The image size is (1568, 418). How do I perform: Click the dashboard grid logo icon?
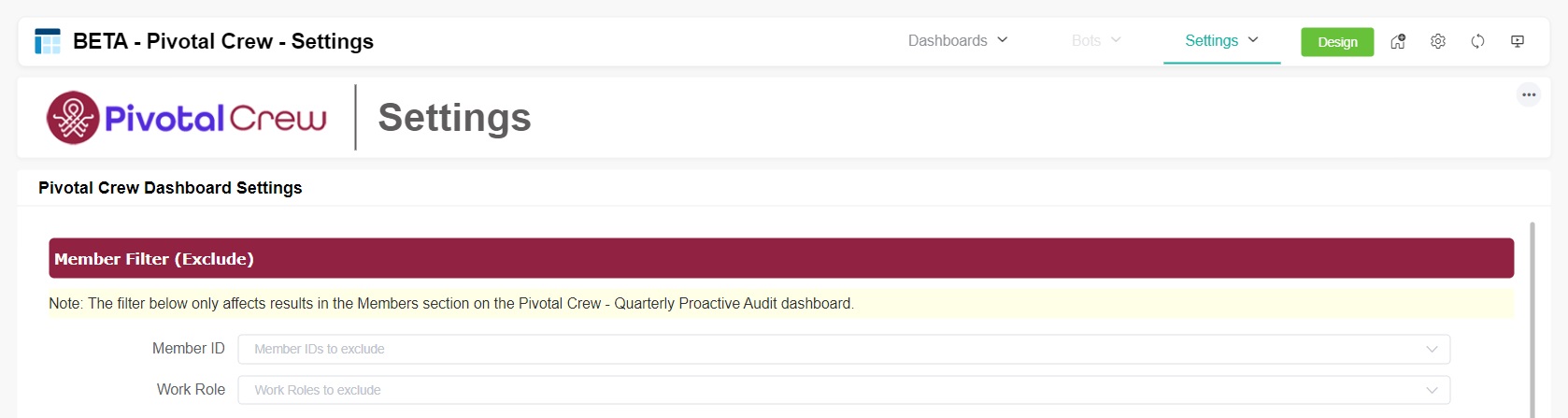48,42
